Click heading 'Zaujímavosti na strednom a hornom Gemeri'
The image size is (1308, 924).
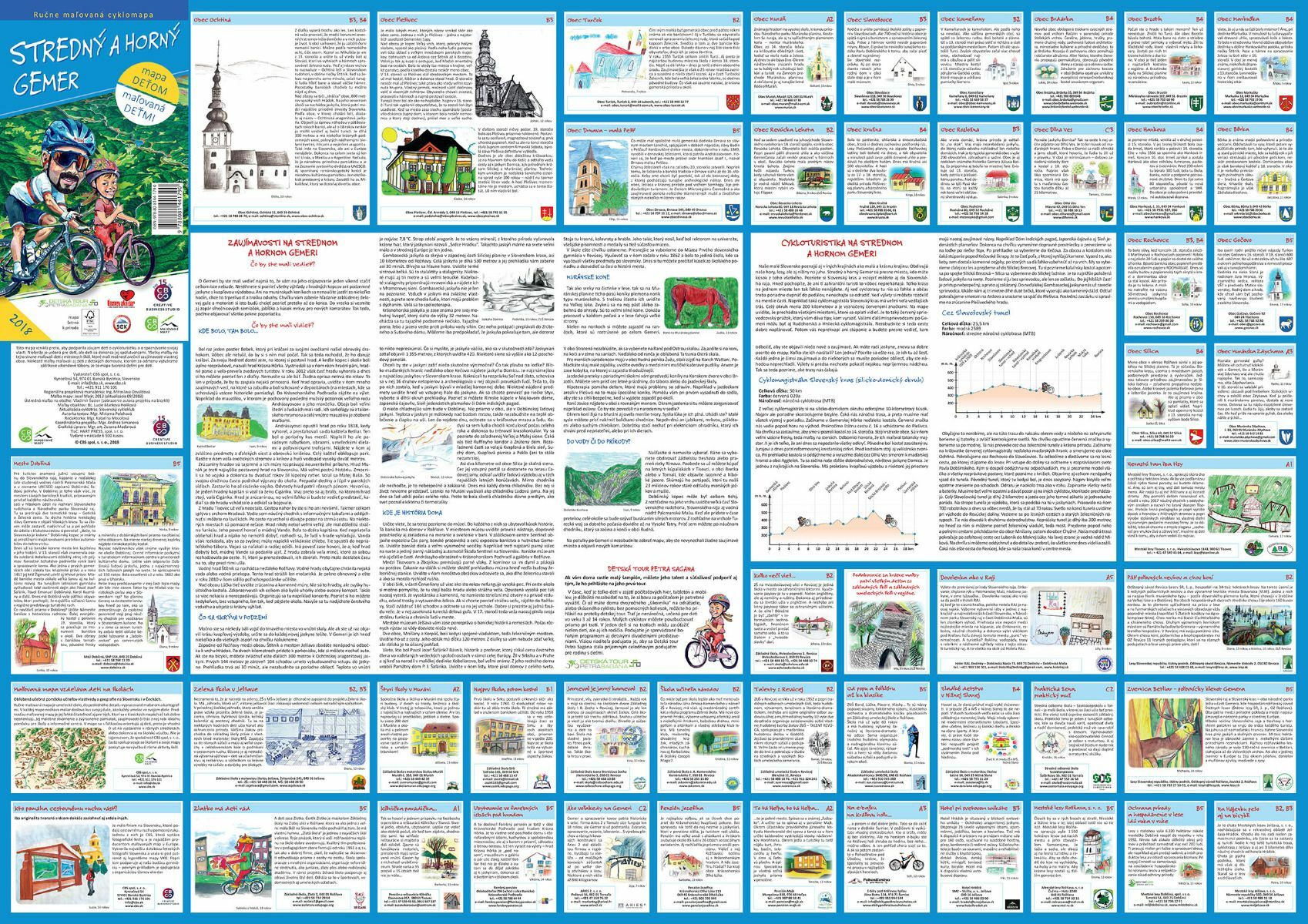[283, 246]
